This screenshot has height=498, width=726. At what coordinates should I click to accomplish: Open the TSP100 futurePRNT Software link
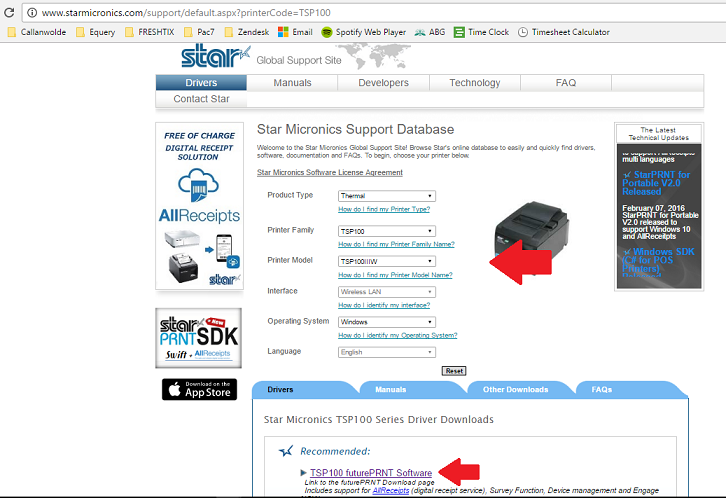pos(371,473)
